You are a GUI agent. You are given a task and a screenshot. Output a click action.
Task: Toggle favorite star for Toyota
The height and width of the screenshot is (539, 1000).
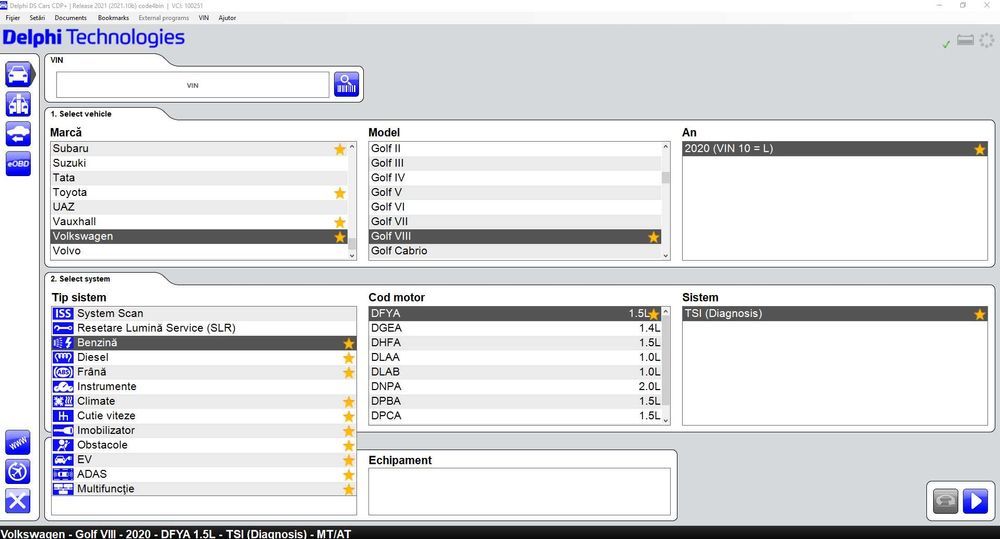tap(340, 193)
